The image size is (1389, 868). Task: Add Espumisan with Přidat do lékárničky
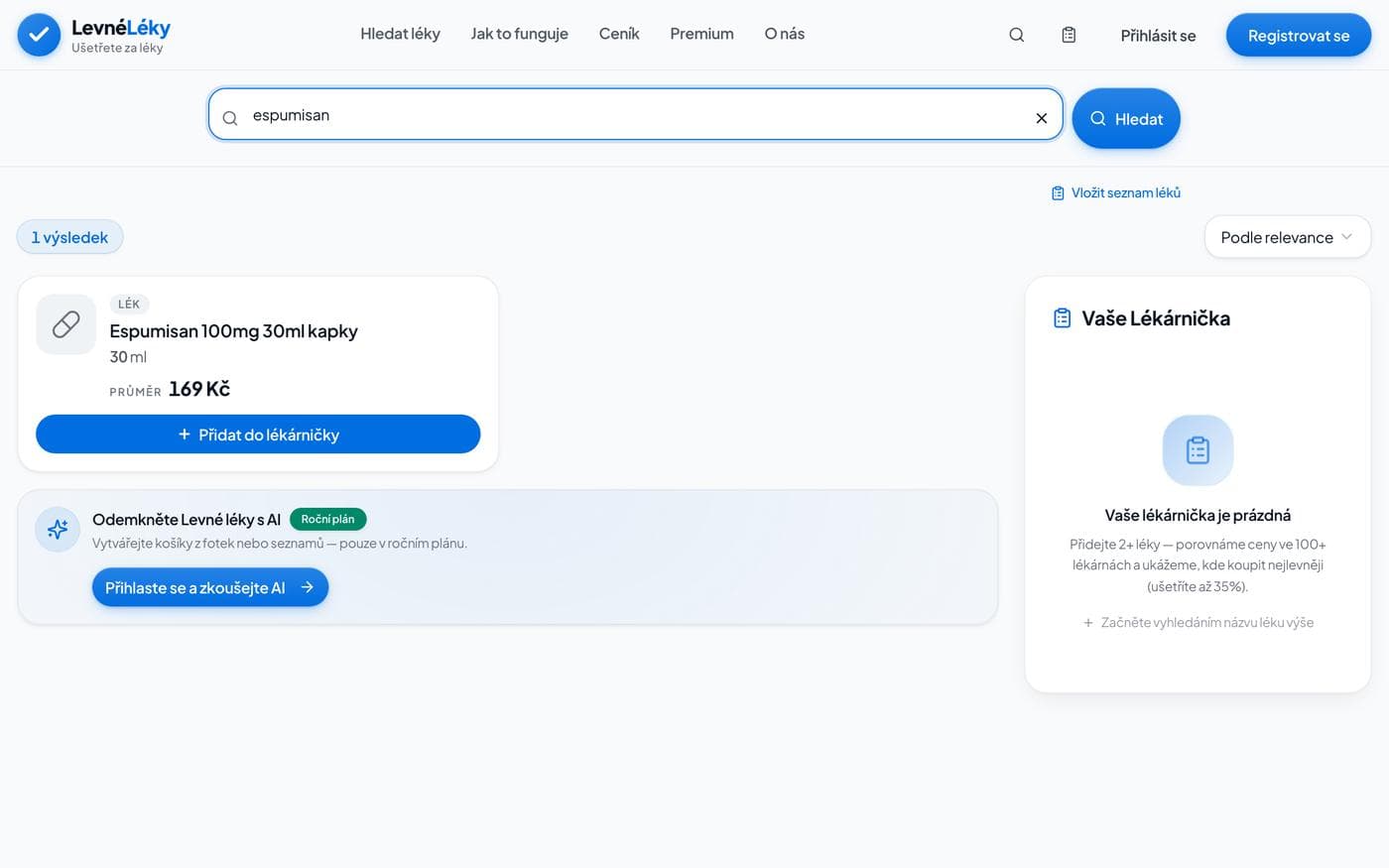[x=258, y=434]
